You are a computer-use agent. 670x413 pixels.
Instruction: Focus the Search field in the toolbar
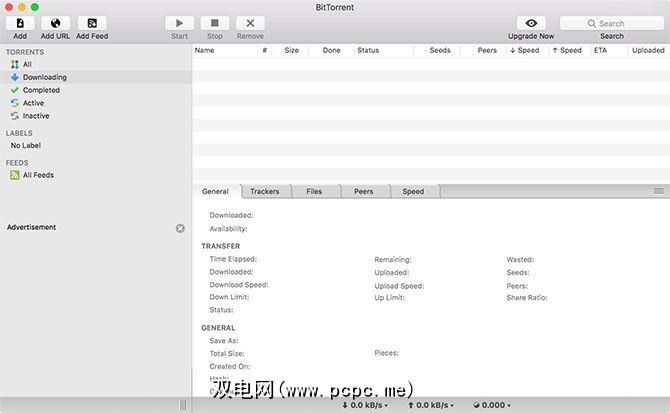(x=612, y=23)
